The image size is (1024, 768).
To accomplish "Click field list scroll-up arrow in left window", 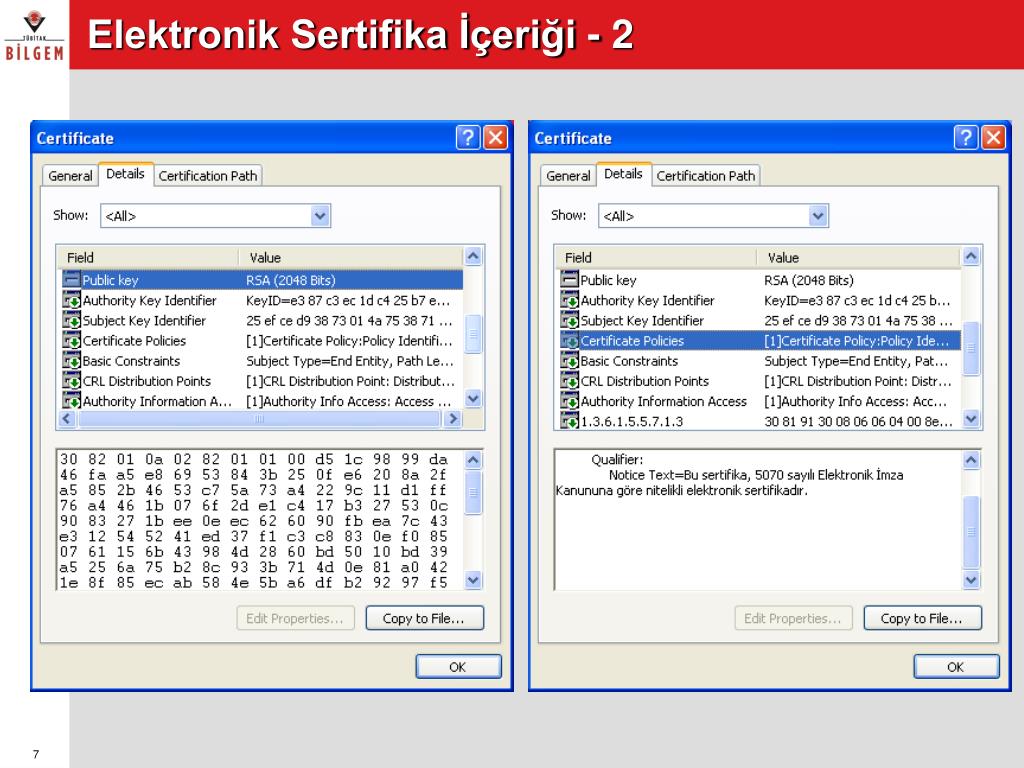I will tap(473, 256).
